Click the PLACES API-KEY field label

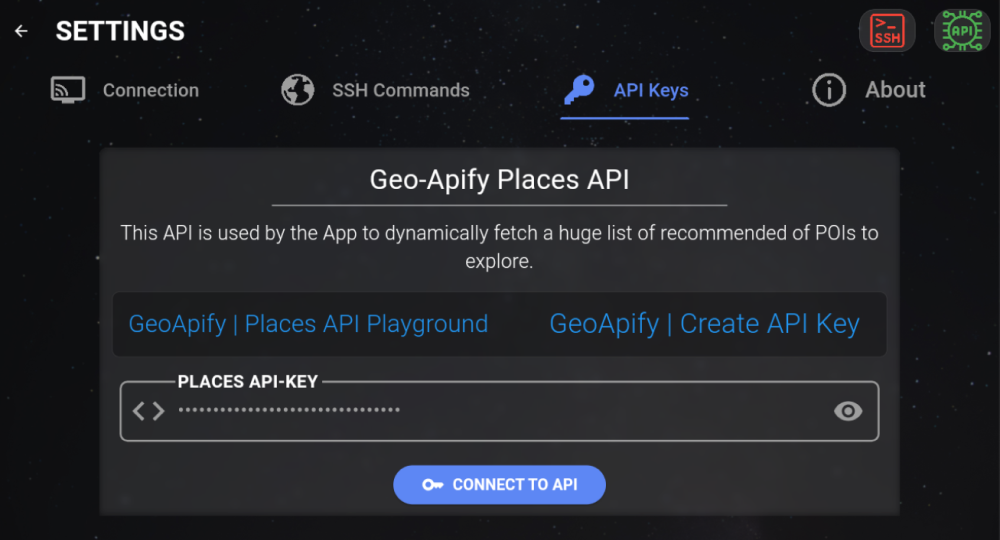pos(247,381)
